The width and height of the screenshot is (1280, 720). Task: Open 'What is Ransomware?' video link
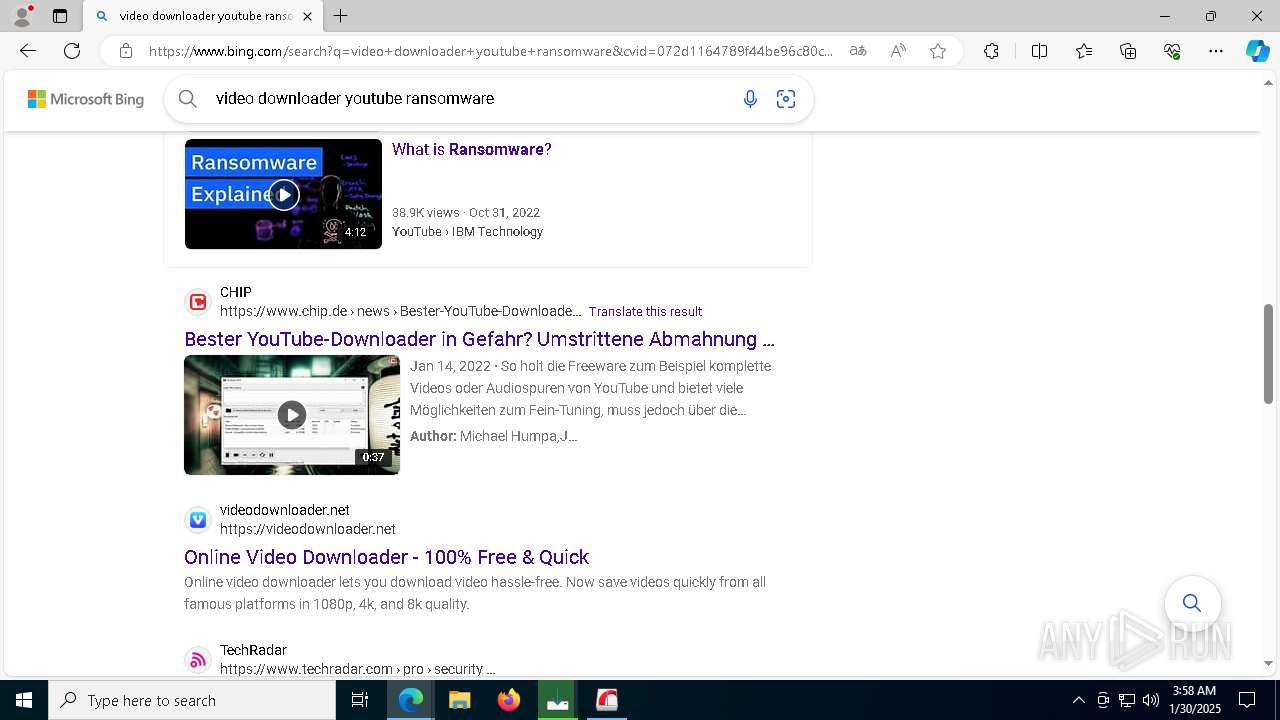(x=471, y=149)
